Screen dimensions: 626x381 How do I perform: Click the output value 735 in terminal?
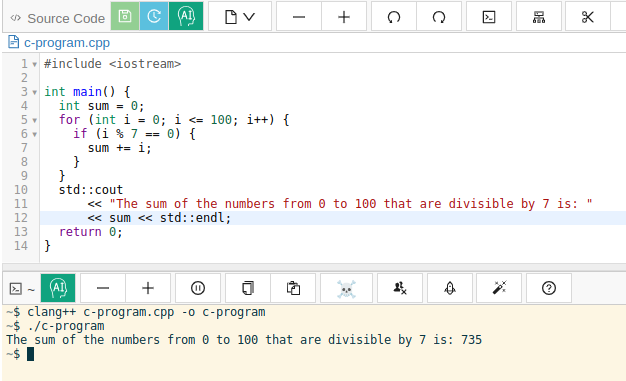click(x=471, y=340)
